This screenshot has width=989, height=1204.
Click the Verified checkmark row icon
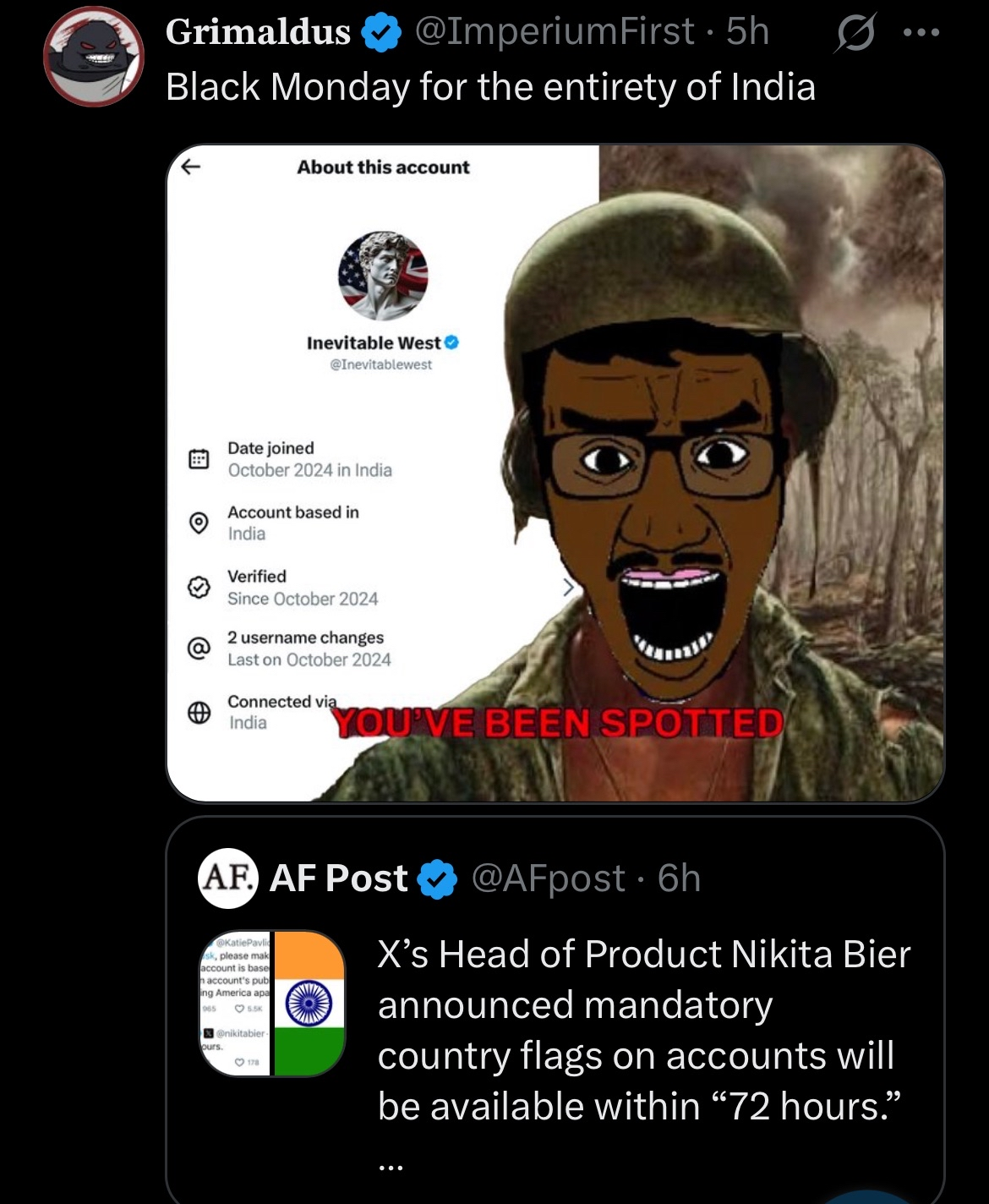199,587
